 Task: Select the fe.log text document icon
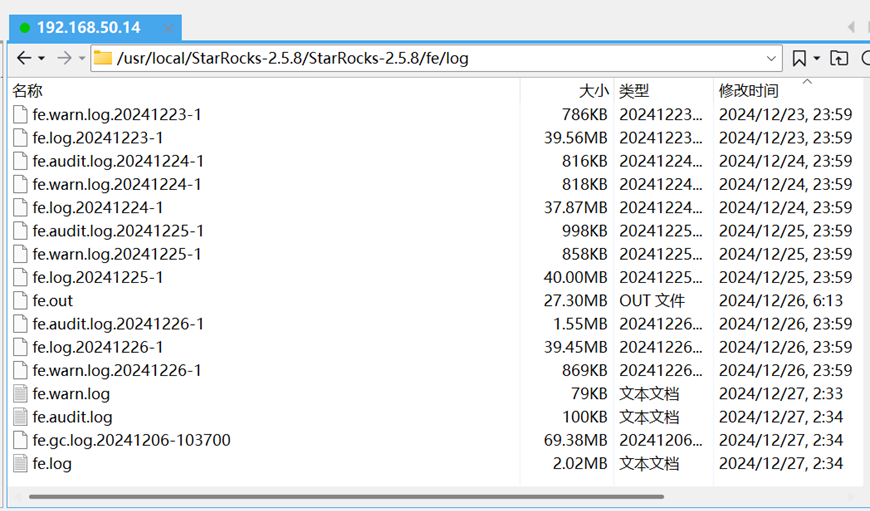click(21, 463)
